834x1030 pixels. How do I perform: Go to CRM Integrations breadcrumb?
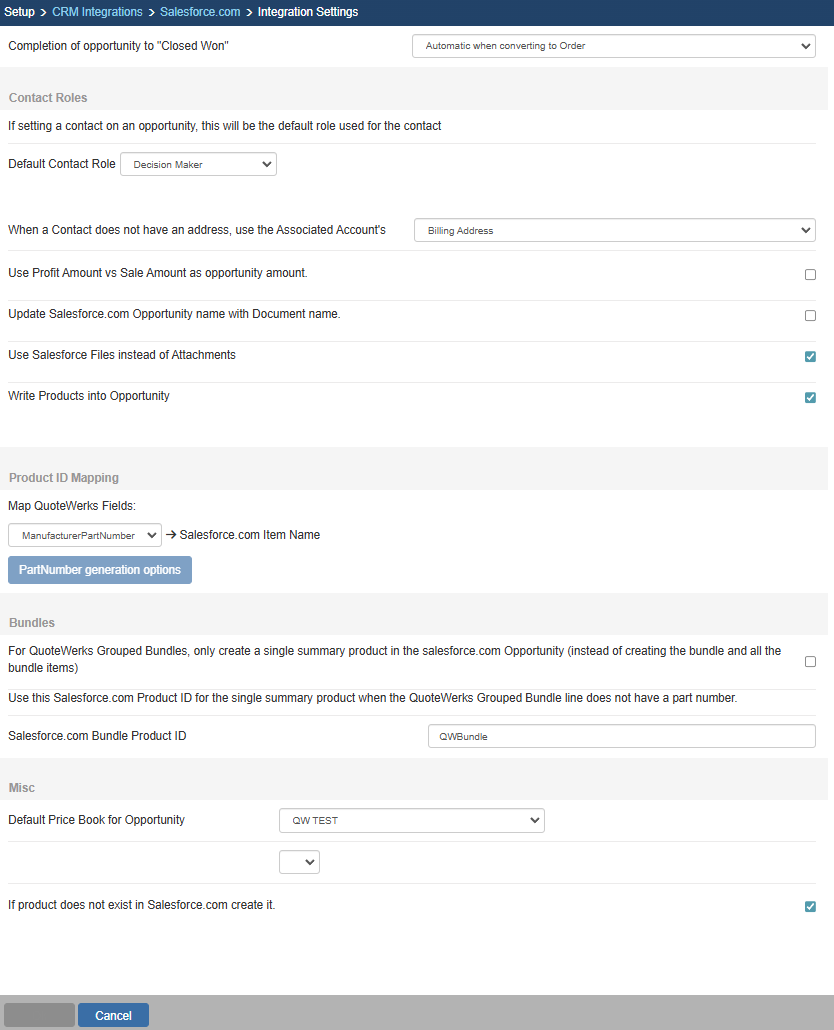coord(97,12)
